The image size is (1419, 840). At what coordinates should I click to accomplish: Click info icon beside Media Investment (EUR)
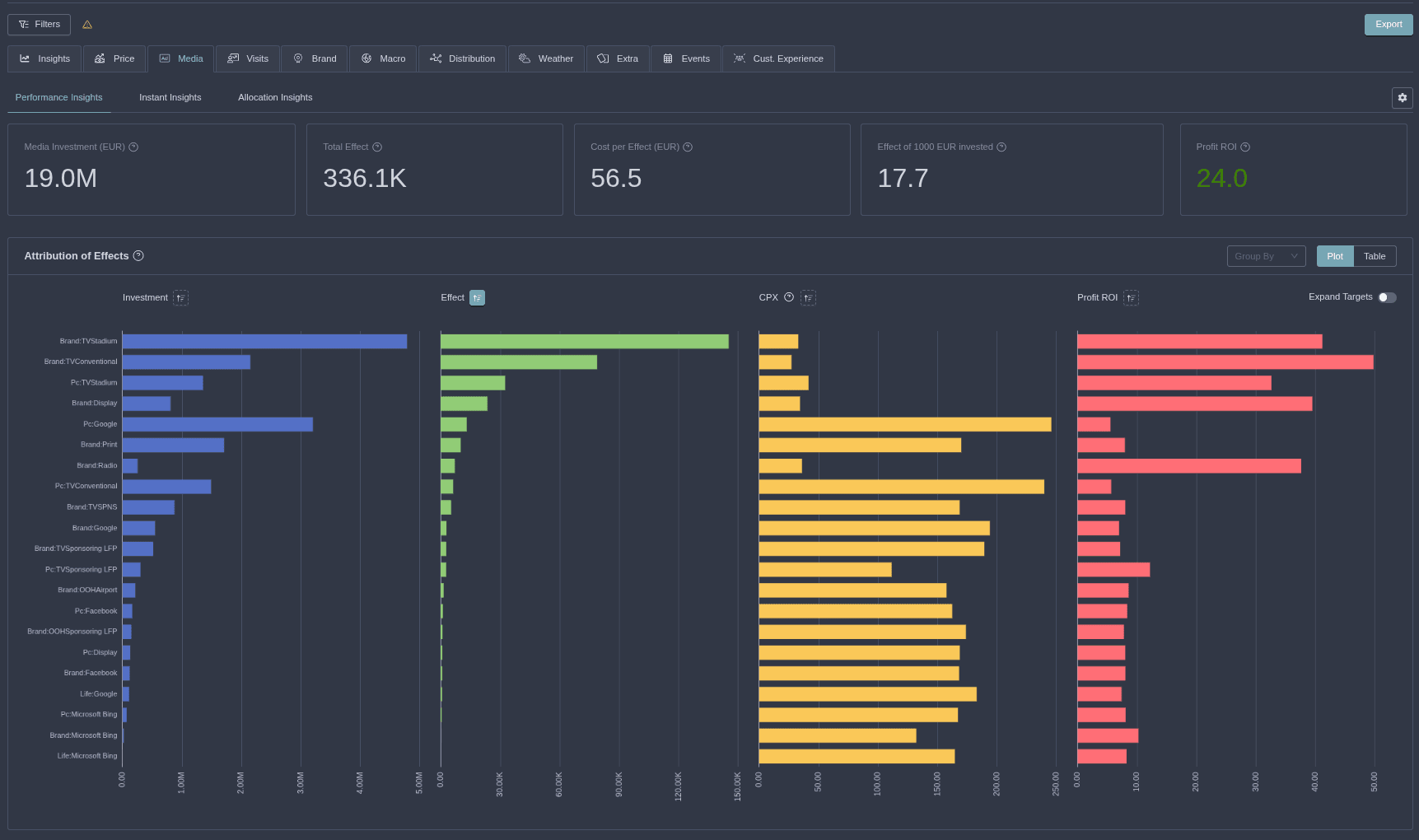click(x=133, y=147)
